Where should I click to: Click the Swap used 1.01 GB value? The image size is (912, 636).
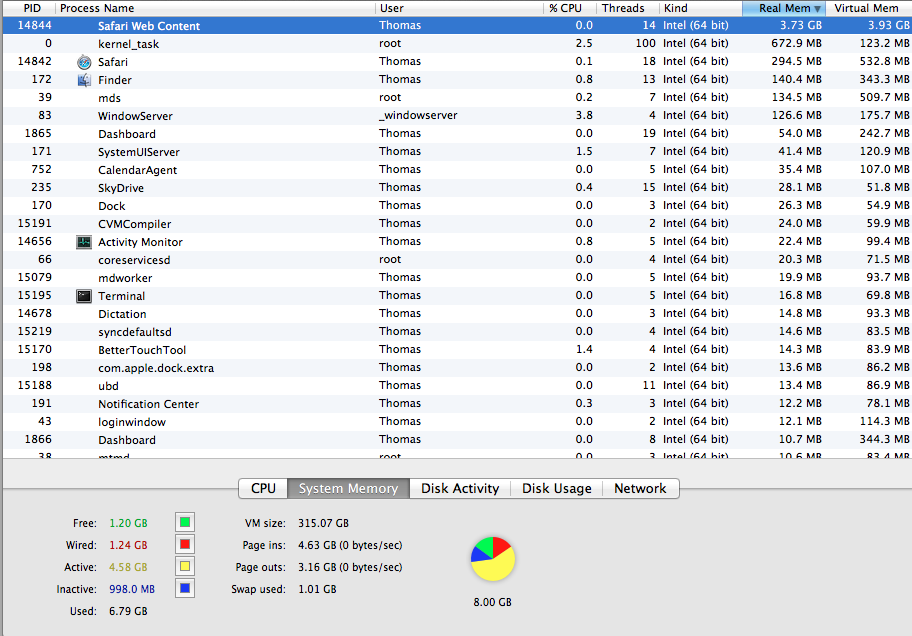318,589
